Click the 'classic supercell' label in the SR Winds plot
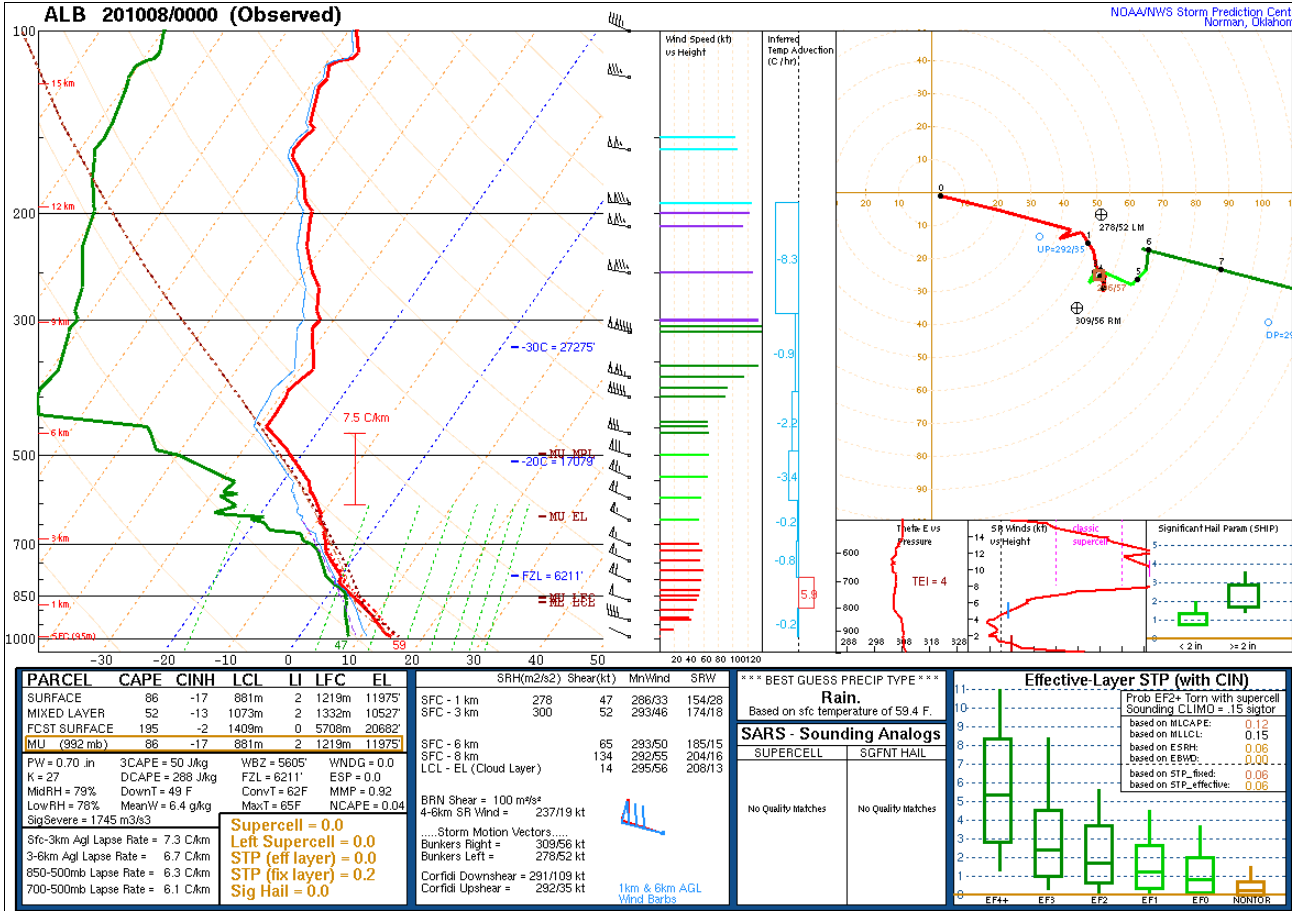Screen dimensions: 1292x911 1092,533
